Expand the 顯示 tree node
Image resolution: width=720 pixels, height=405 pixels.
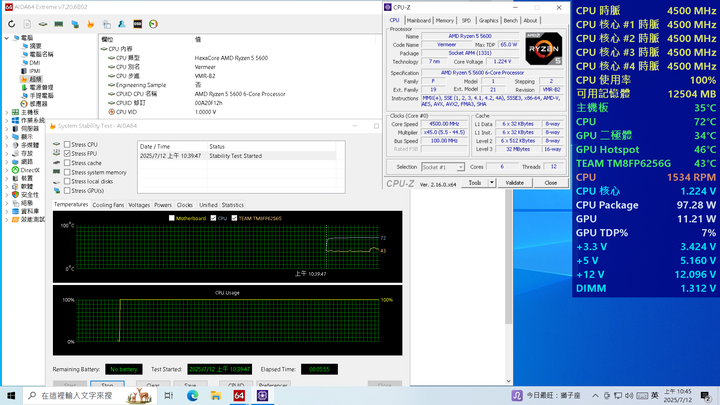[6, 137]
